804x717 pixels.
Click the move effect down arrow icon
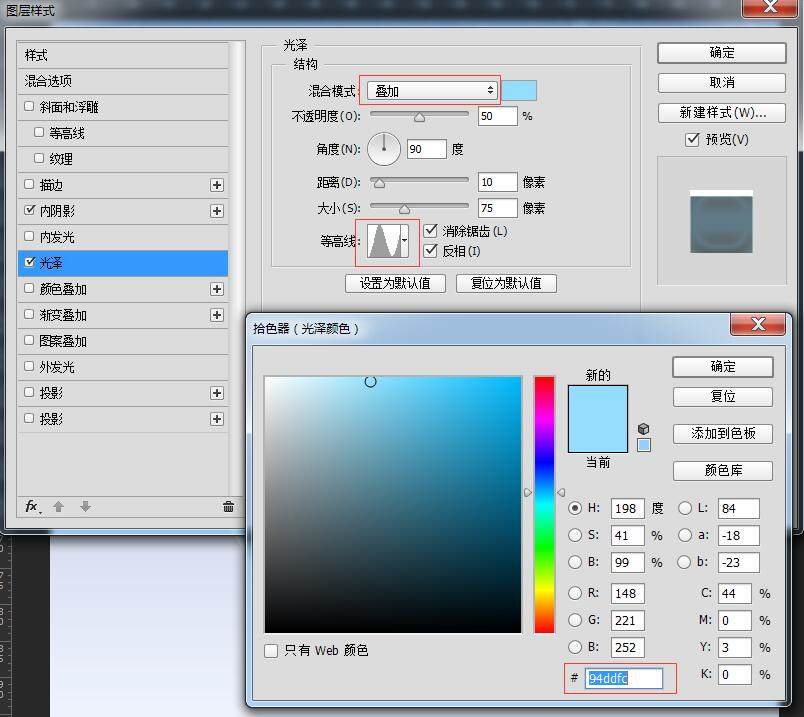[86, 507]
